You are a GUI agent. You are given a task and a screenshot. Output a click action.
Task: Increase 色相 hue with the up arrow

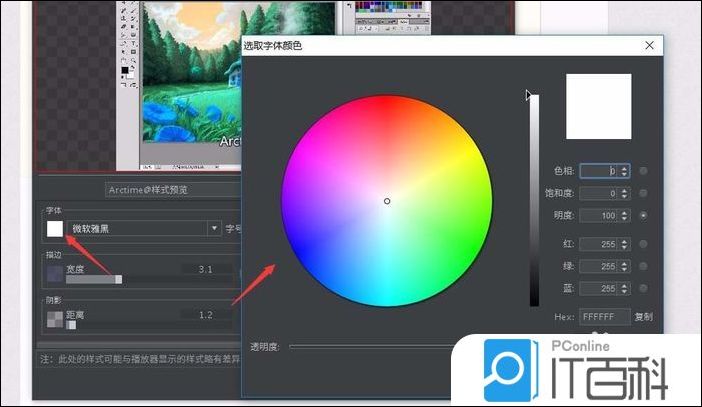(625, 167)
